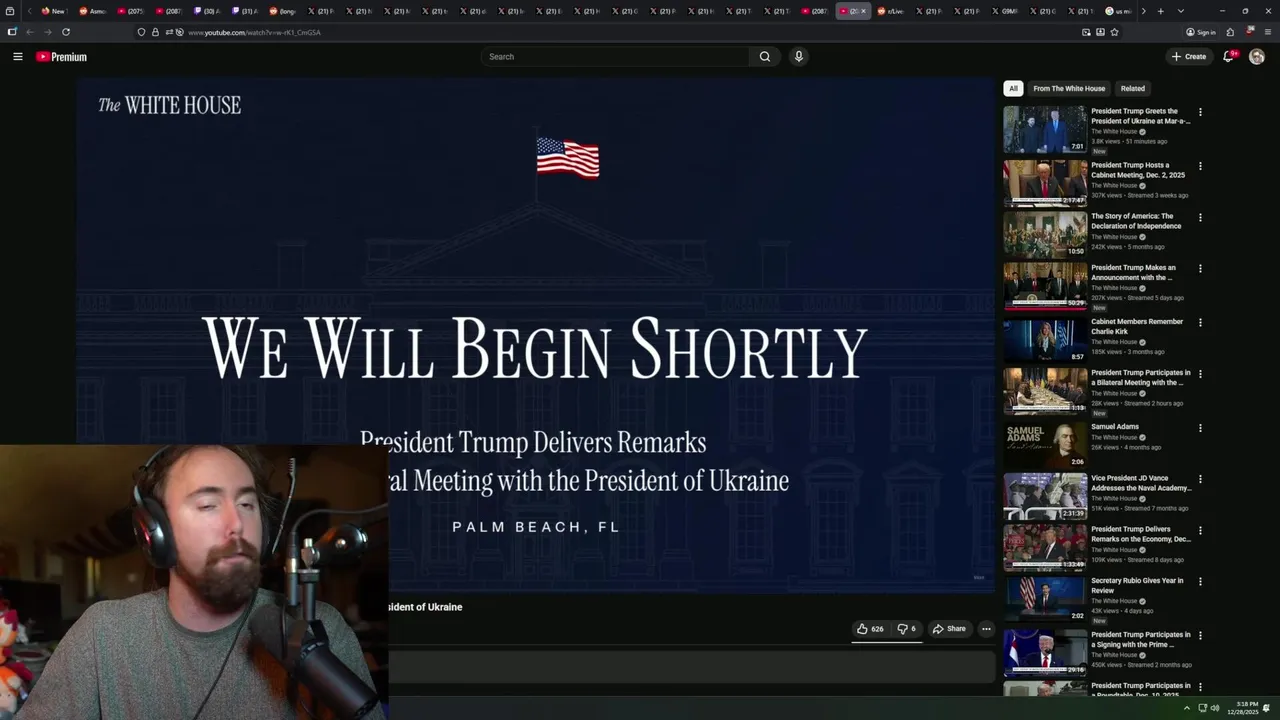Screen dimensions: 1280x720
Task: Click inside the YouTube search field
Action: coord(615,57)
